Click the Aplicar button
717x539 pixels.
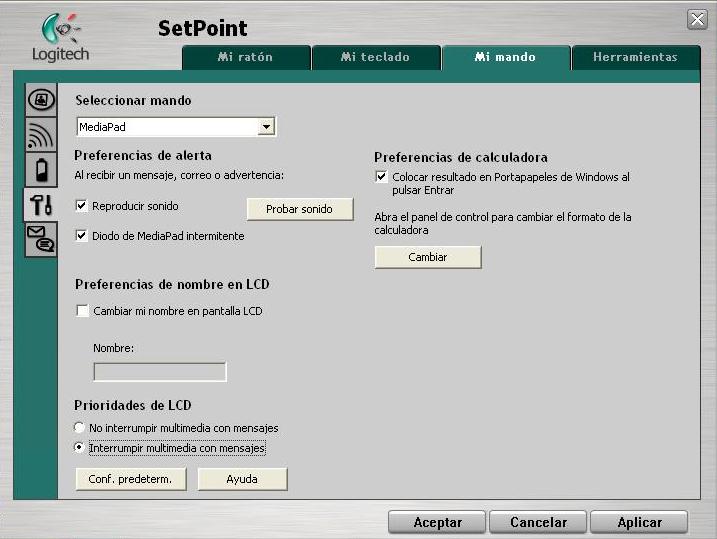click(639, 522)
